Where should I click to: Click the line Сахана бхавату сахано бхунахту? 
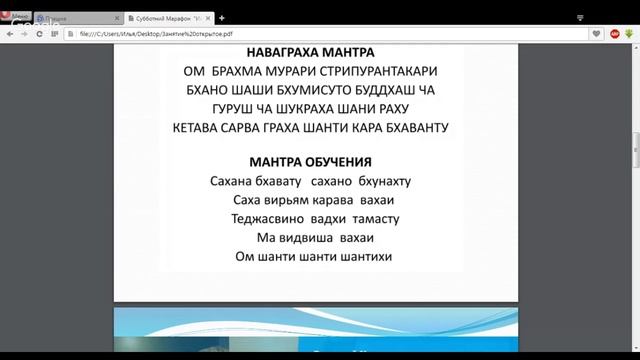311,181
